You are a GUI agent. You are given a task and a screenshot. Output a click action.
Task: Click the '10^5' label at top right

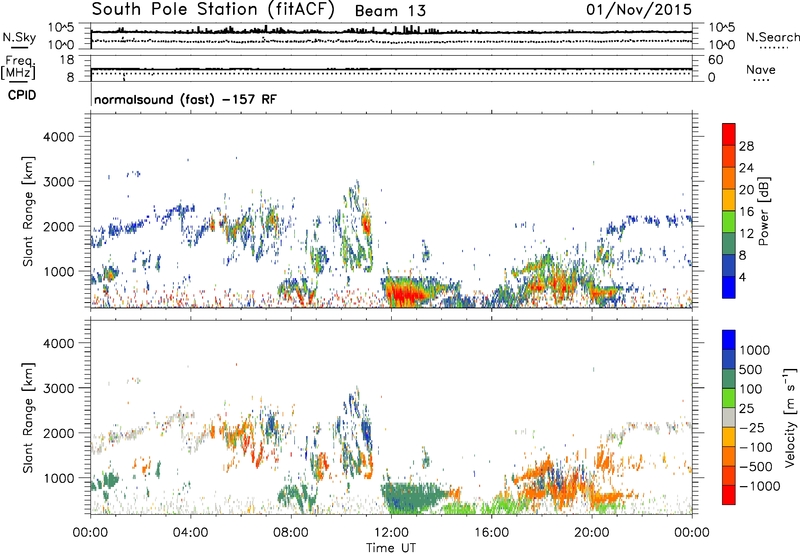click(721, 28)
